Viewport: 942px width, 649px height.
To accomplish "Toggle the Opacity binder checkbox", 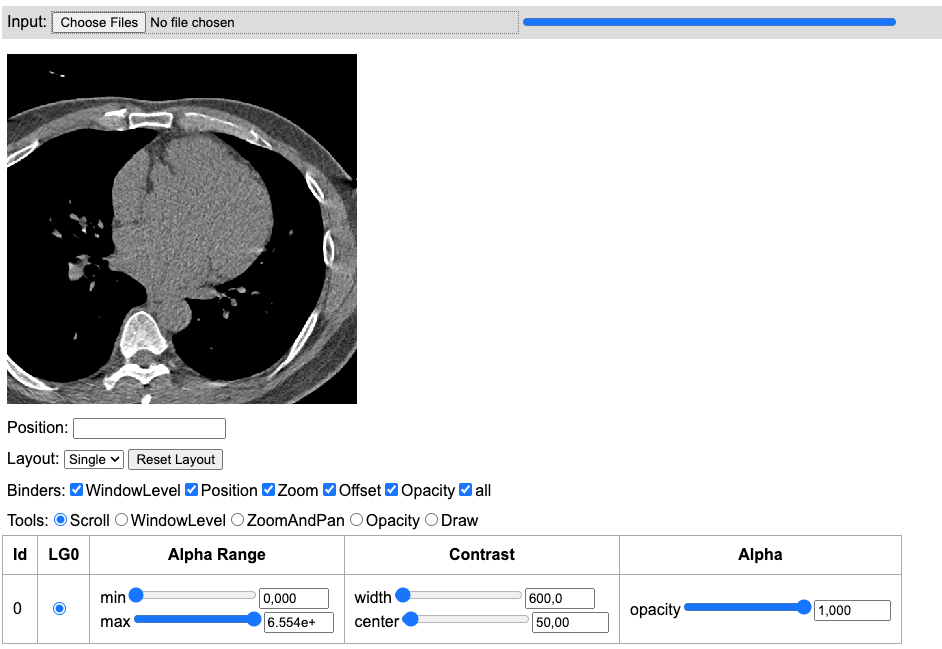I will pyautogui.click(x=392, y=490).
